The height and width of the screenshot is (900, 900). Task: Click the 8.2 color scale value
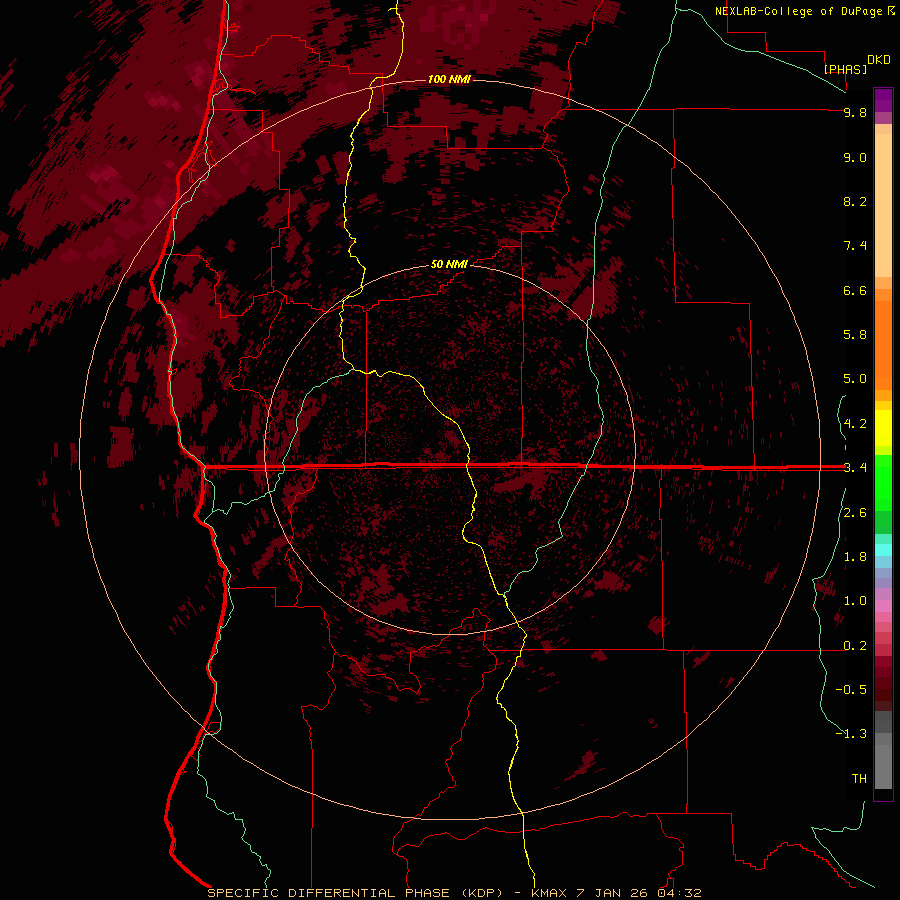[855, 201]
